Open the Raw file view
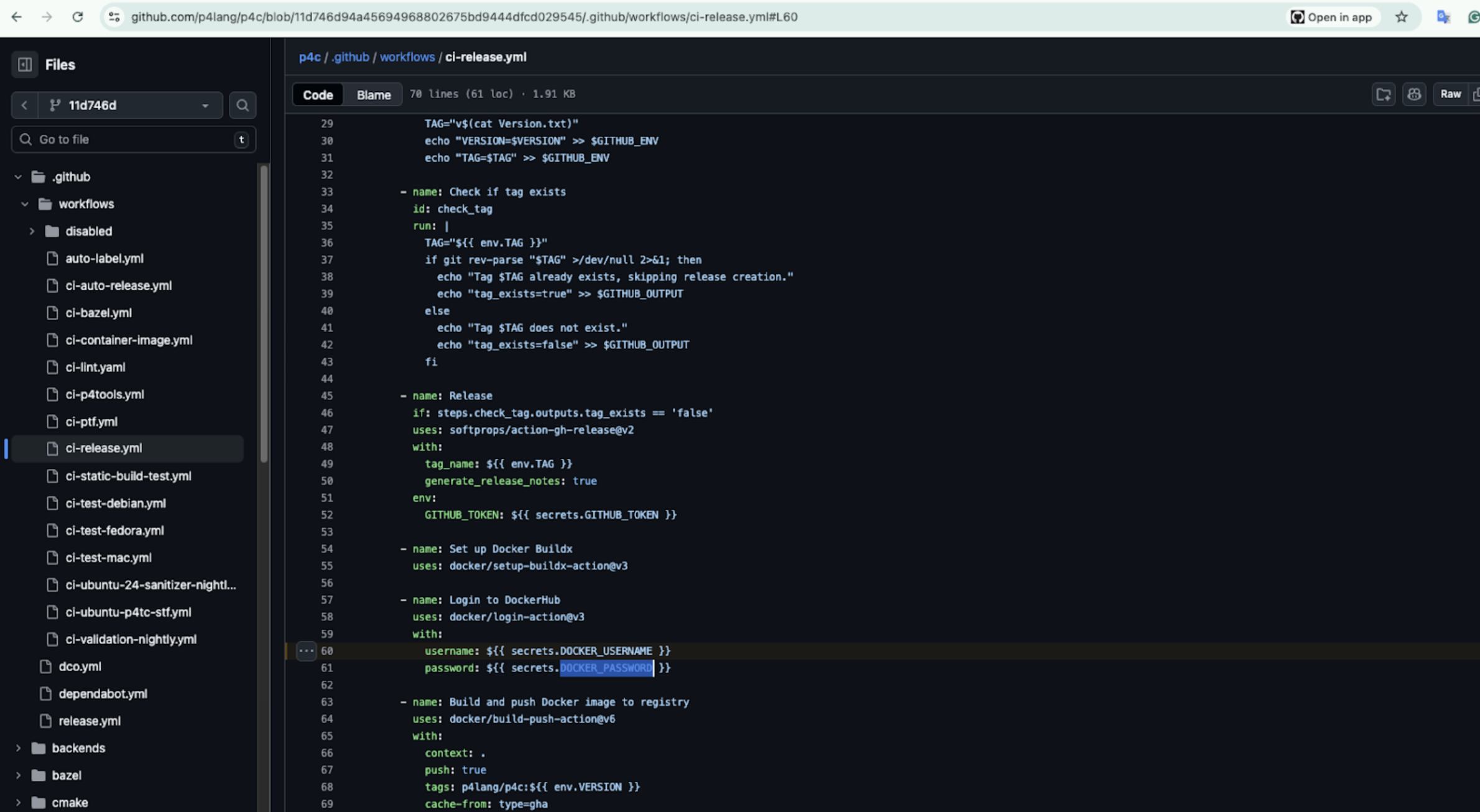Image resolution: width=1480 pixels, height=812 pixels. 1450,95
